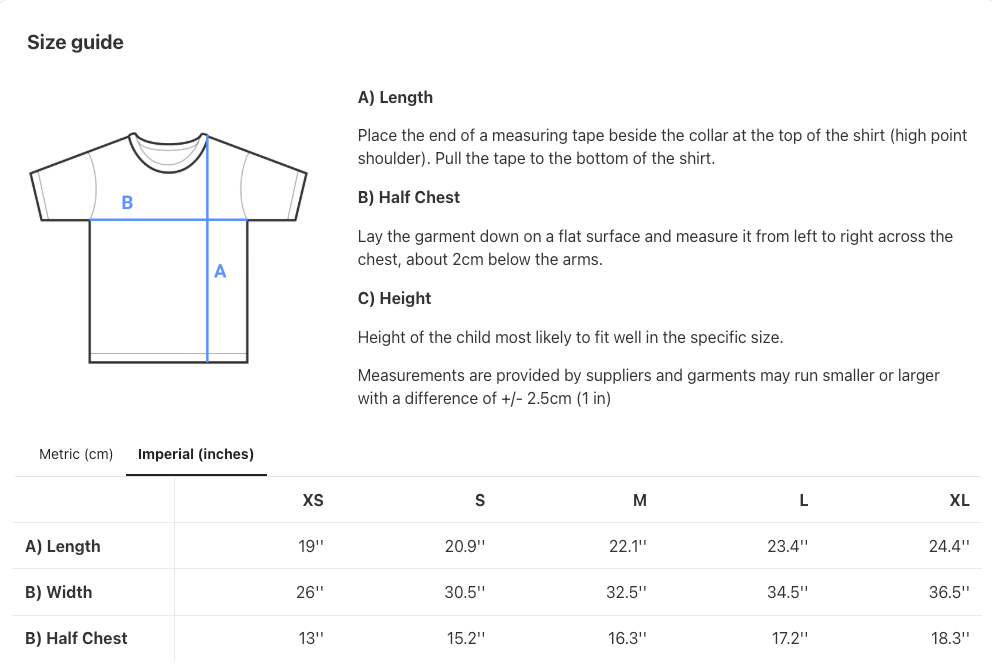Screen dimensions: 992x667
Task: Click the M column header
Action: click(640, 500)
